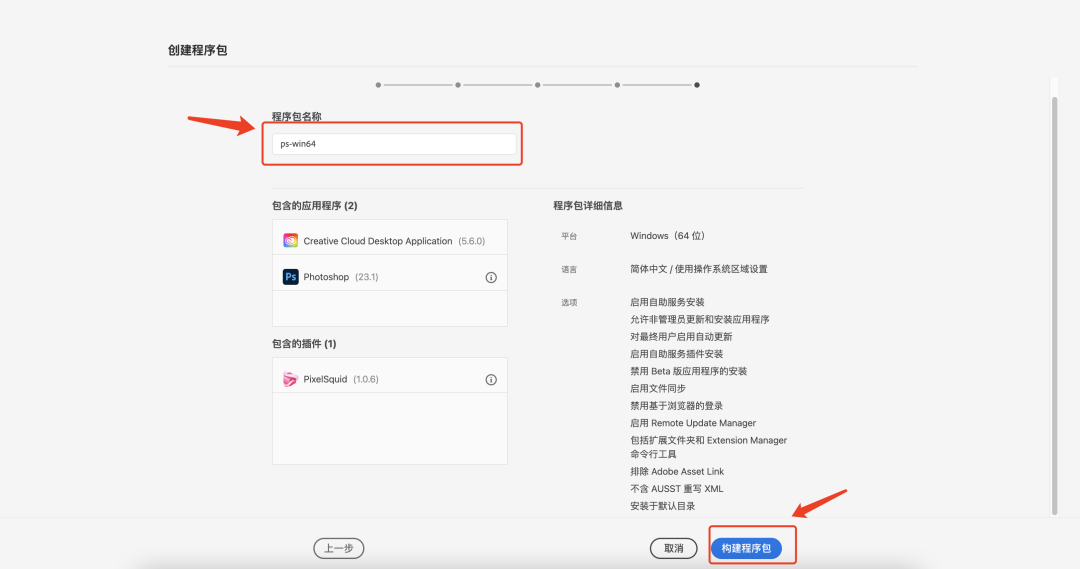1080x569 pixels.
Task: Jump to the fourth wizard step dot
Action: click(617, 85)
